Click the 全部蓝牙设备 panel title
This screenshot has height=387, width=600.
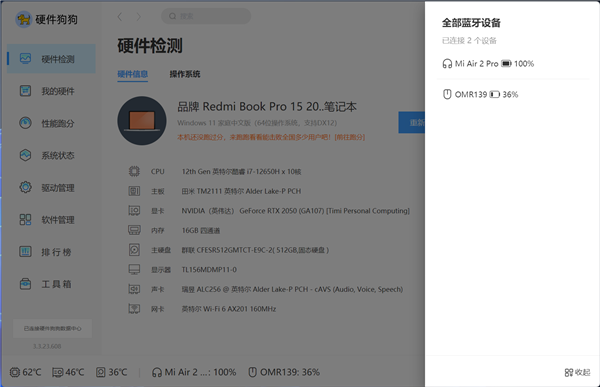click(471, 23)
